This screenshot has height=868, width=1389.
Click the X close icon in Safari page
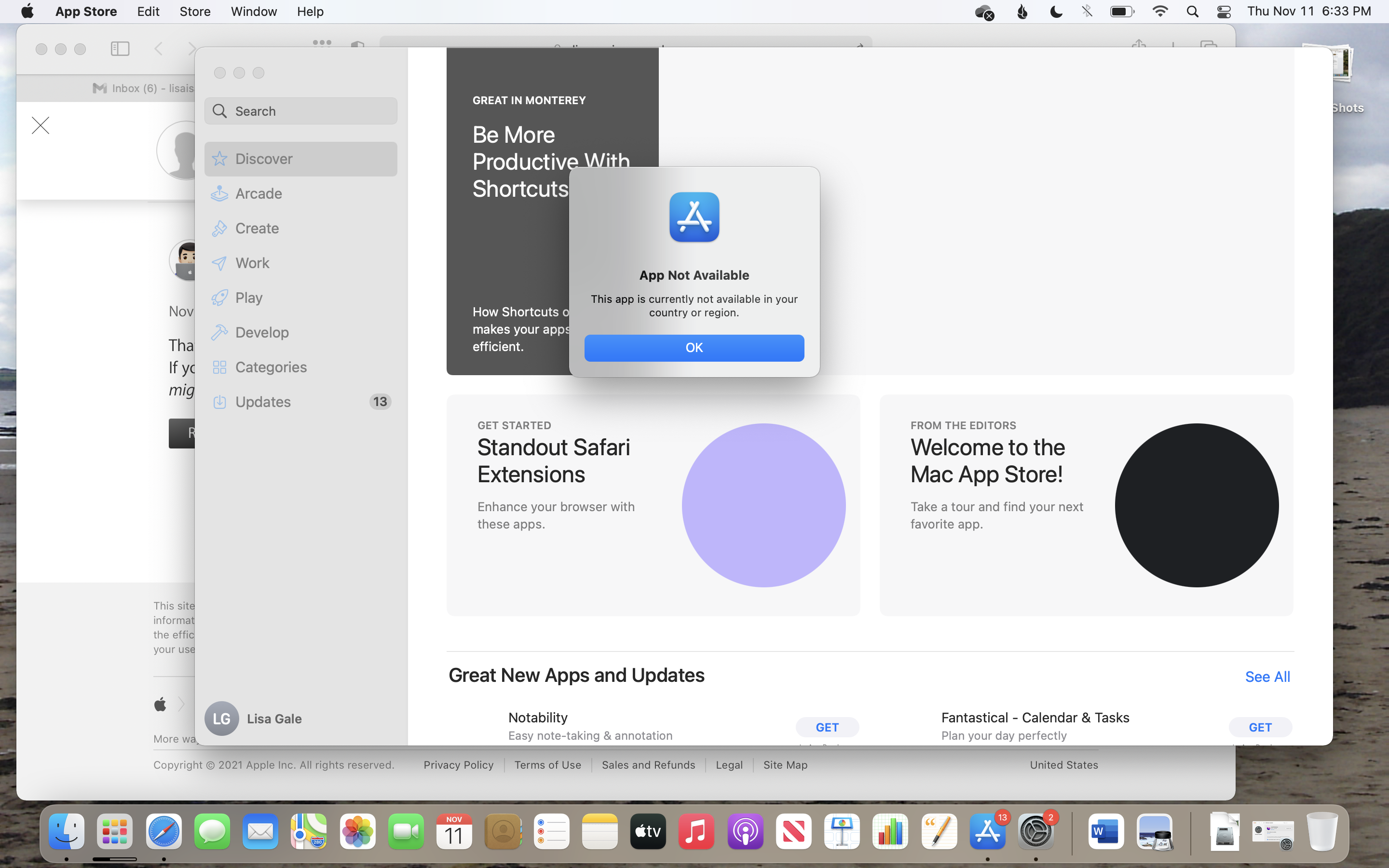pos(40,125)
